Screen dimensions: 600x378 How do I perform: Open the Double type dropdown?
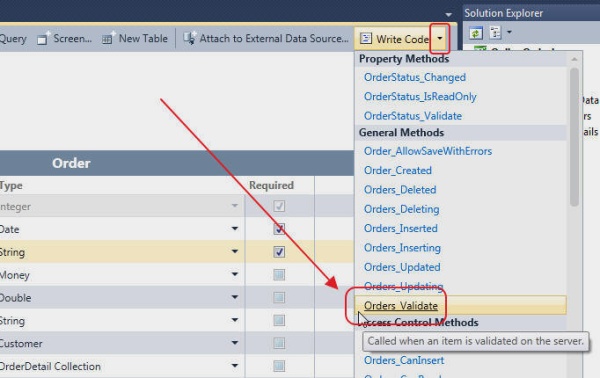tap(235, 297)
